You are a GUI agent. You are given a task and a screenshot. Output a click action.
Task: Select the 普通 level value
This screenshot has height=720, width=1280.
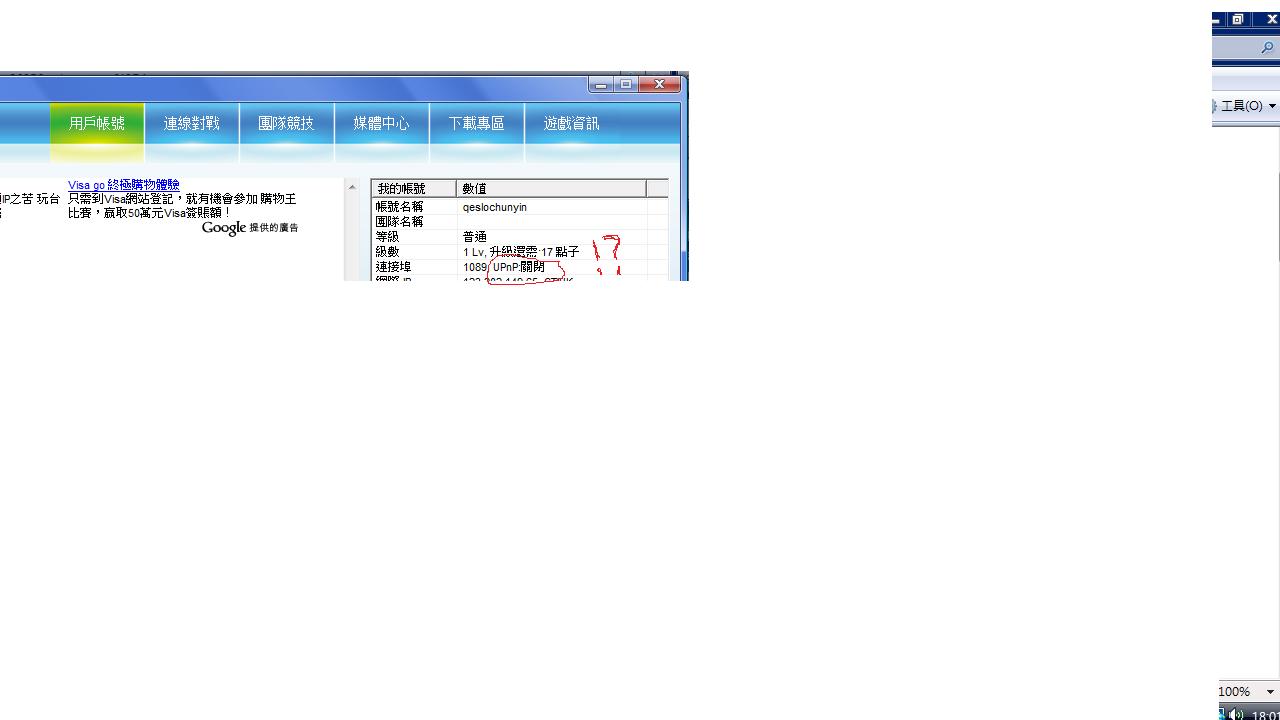[475, 237]
